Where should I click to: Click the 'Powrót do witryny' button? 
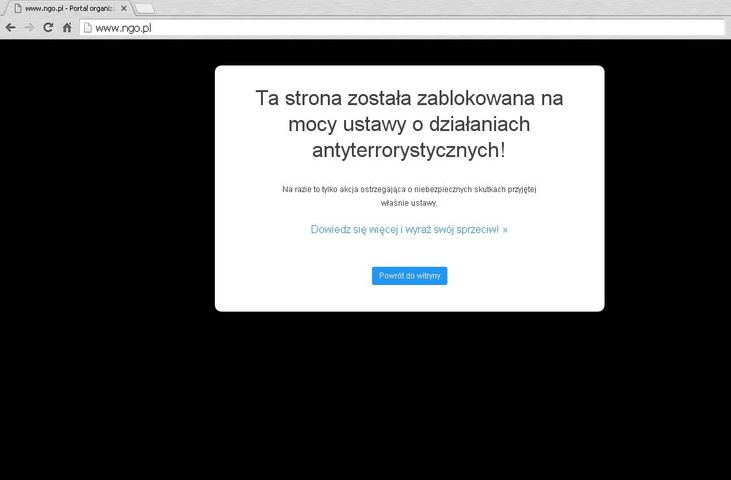pyautogui.click(x=409, y=276)
